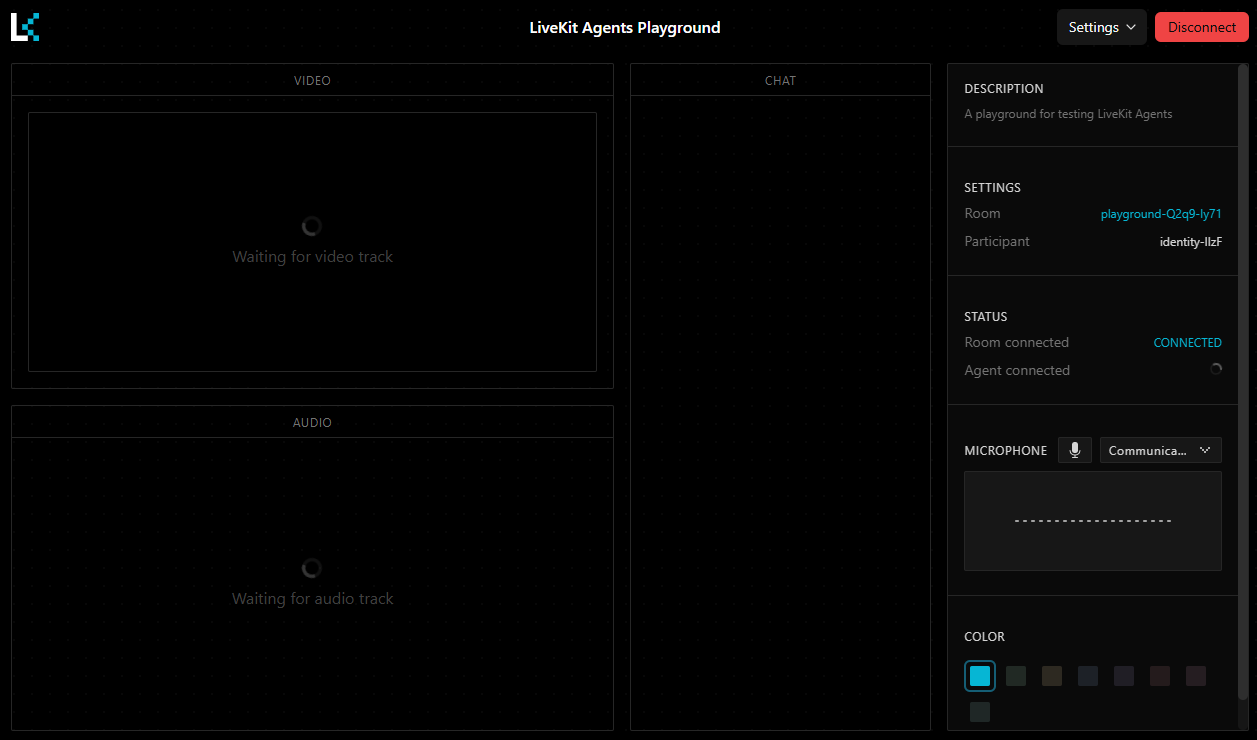
Task: Click the loading spinner beside Agent connected
Action: click(1216, 369)
